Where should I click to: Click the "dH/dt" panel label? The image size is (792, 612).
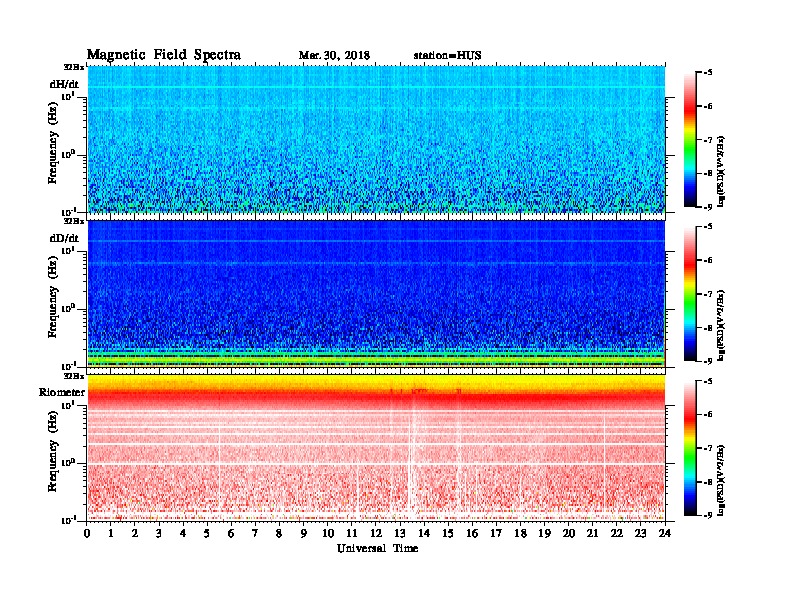pyautogui.click(x=64, y=84)
